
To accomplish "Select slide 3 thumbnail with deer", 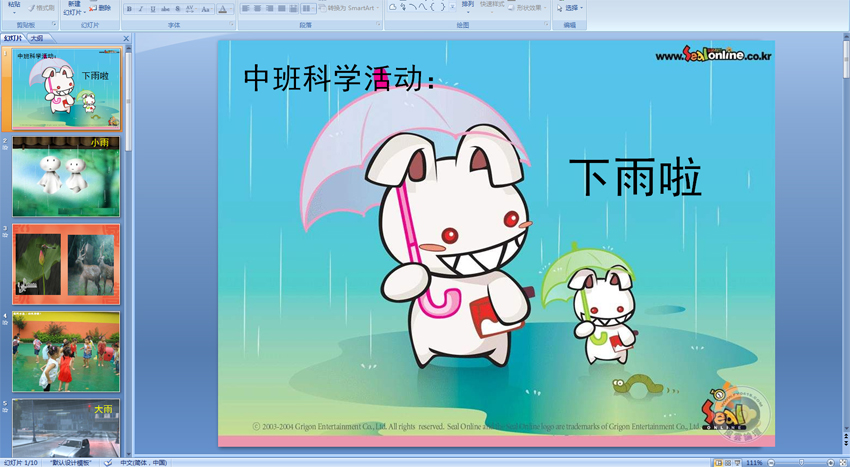I will tap(66, 264).
